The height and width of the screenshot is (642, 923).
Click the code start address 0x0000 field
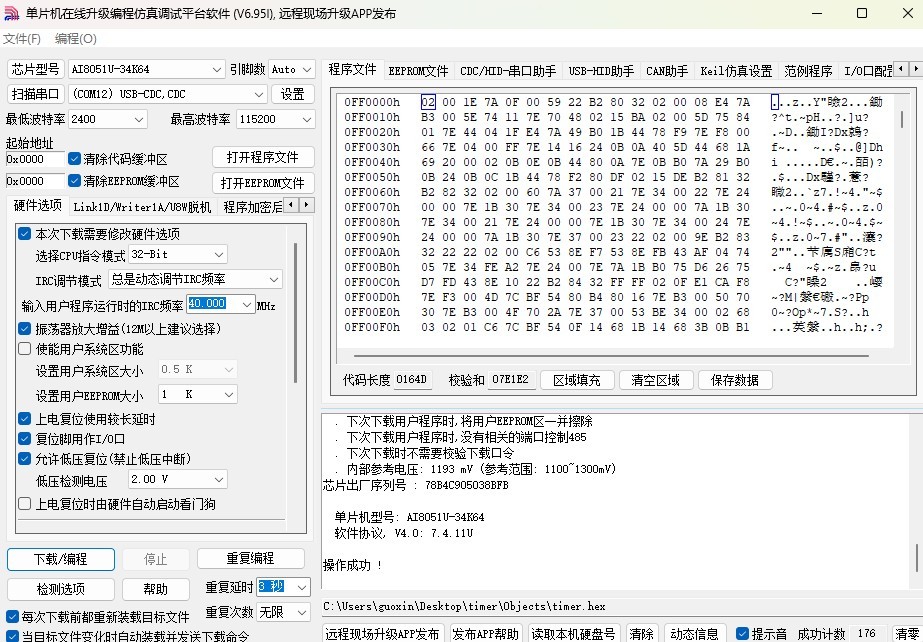[x=35, y=159]
